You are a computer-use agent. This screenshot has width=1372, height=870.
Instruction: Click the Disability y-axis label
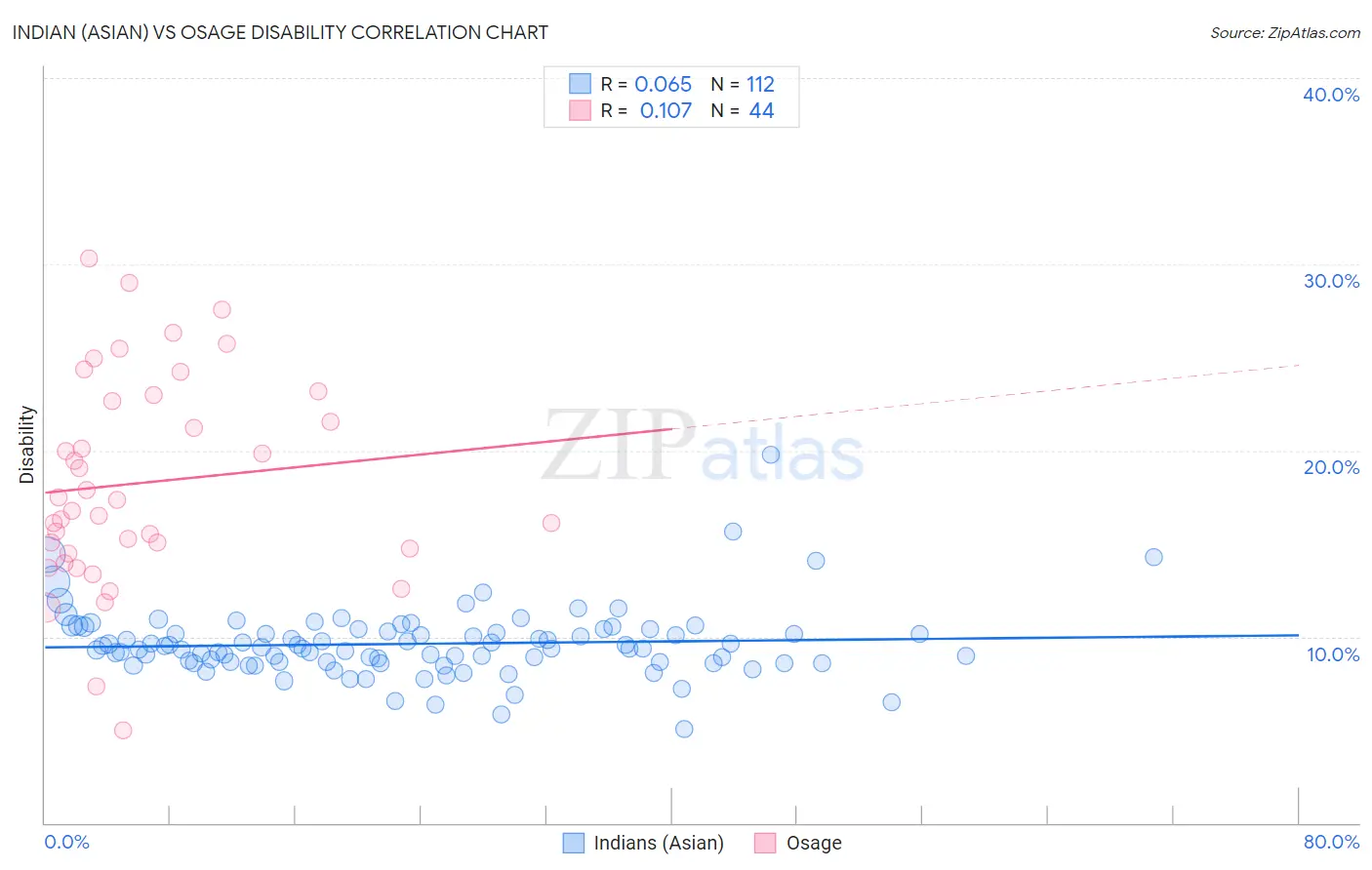pyautogui.click(x=27, y=445)
